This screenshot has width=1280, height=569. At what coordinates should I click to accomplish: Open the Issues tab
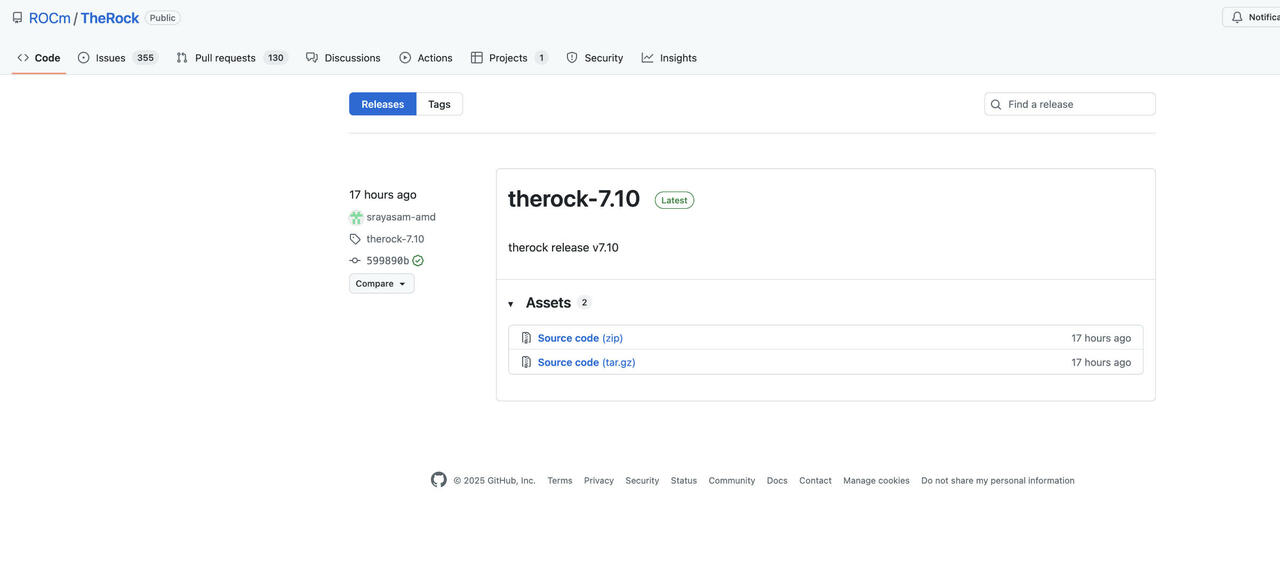pos(110,58)
